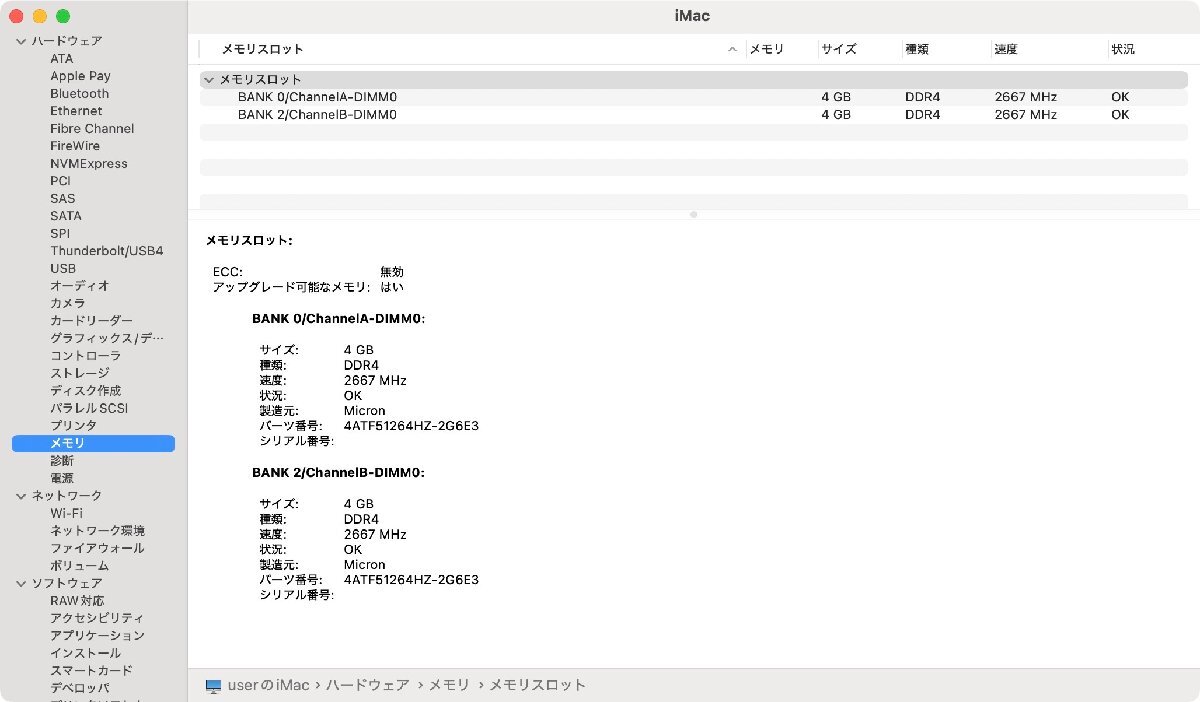Viewport: 1200px width, 702px height.
Task: Open the Bluetooth section
Action: pyautogui.click(x=79, y=93)
